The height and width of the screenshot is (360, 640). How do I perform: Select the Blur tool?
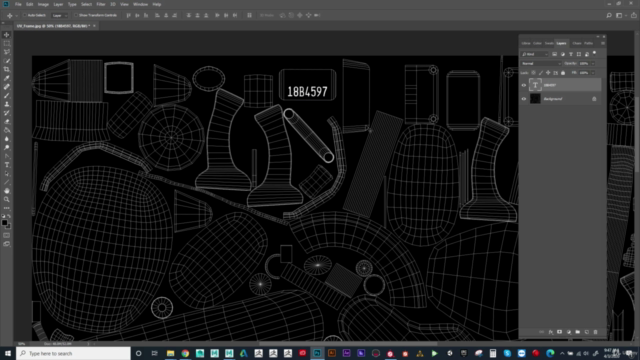pos(7,139)
